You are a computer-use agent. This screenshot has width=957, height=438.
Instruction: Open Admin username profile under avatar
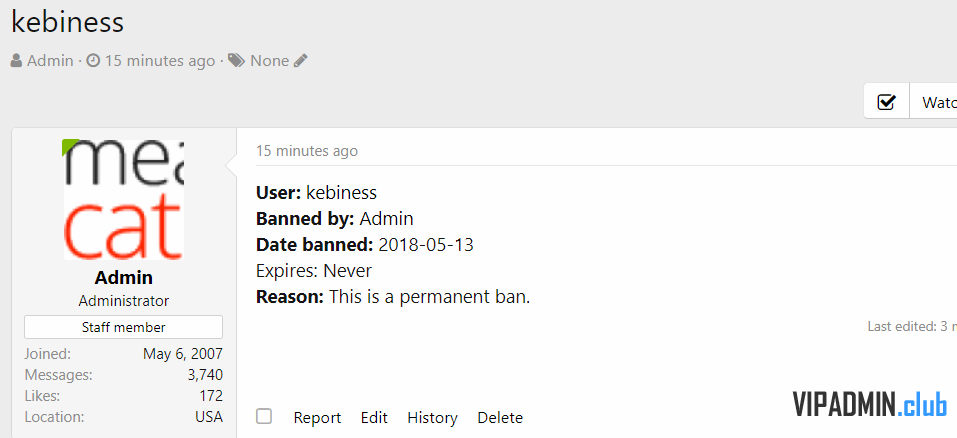point(124,278)
